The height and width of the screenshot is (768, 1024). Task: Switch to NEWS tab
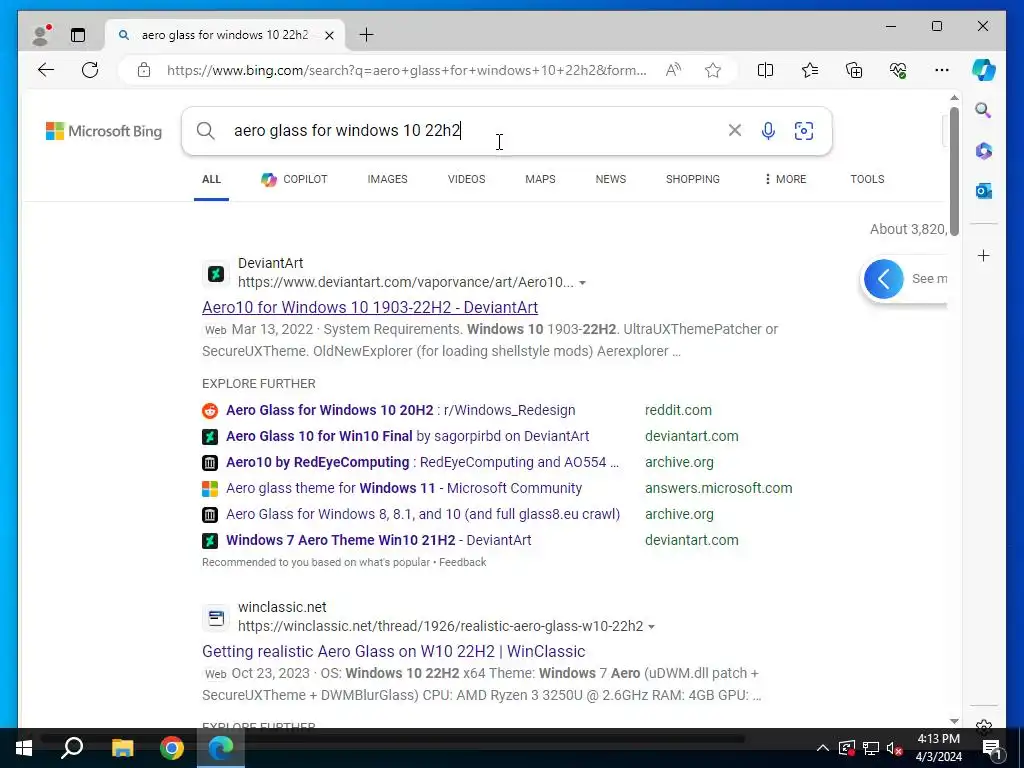611,179
